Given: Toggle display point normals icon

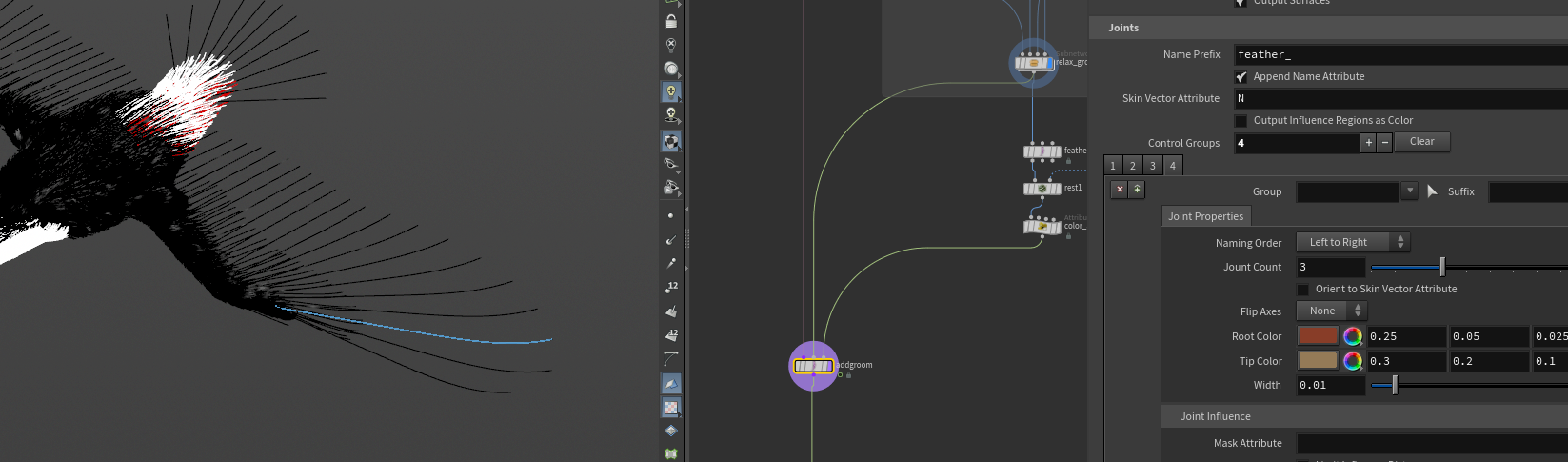Looking at the screenshot, I should pyautogui.click(x=671, y=240).
